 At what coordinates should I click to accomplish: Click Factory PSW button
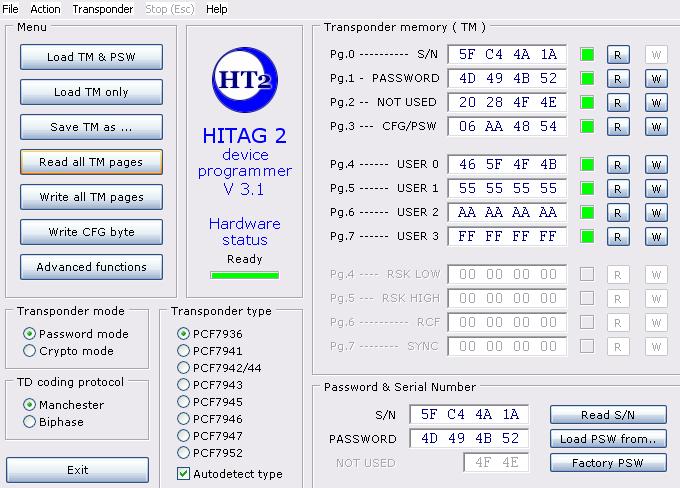point(608,463)
